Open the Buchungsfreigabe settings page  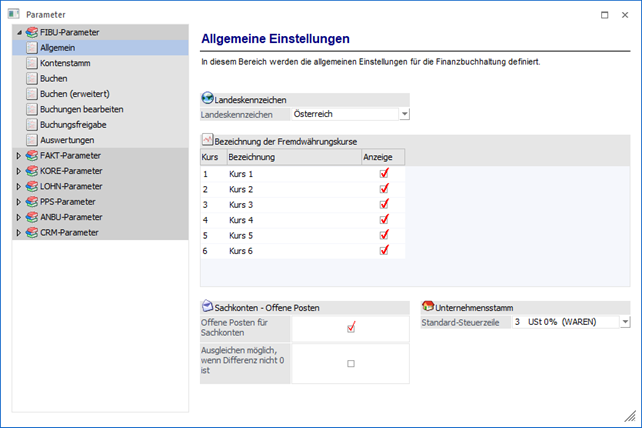pos(72,125)
